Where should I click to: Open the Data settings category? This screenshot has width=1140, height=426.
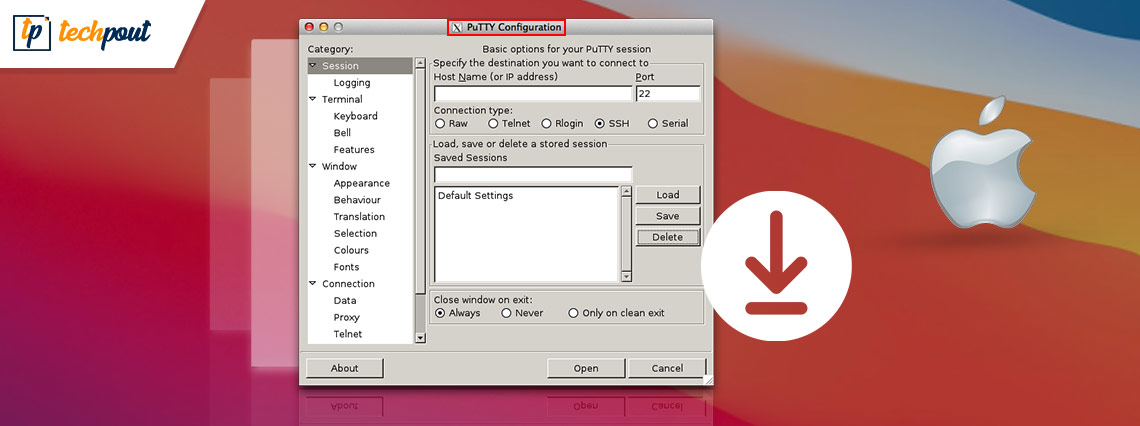(345, 300)
